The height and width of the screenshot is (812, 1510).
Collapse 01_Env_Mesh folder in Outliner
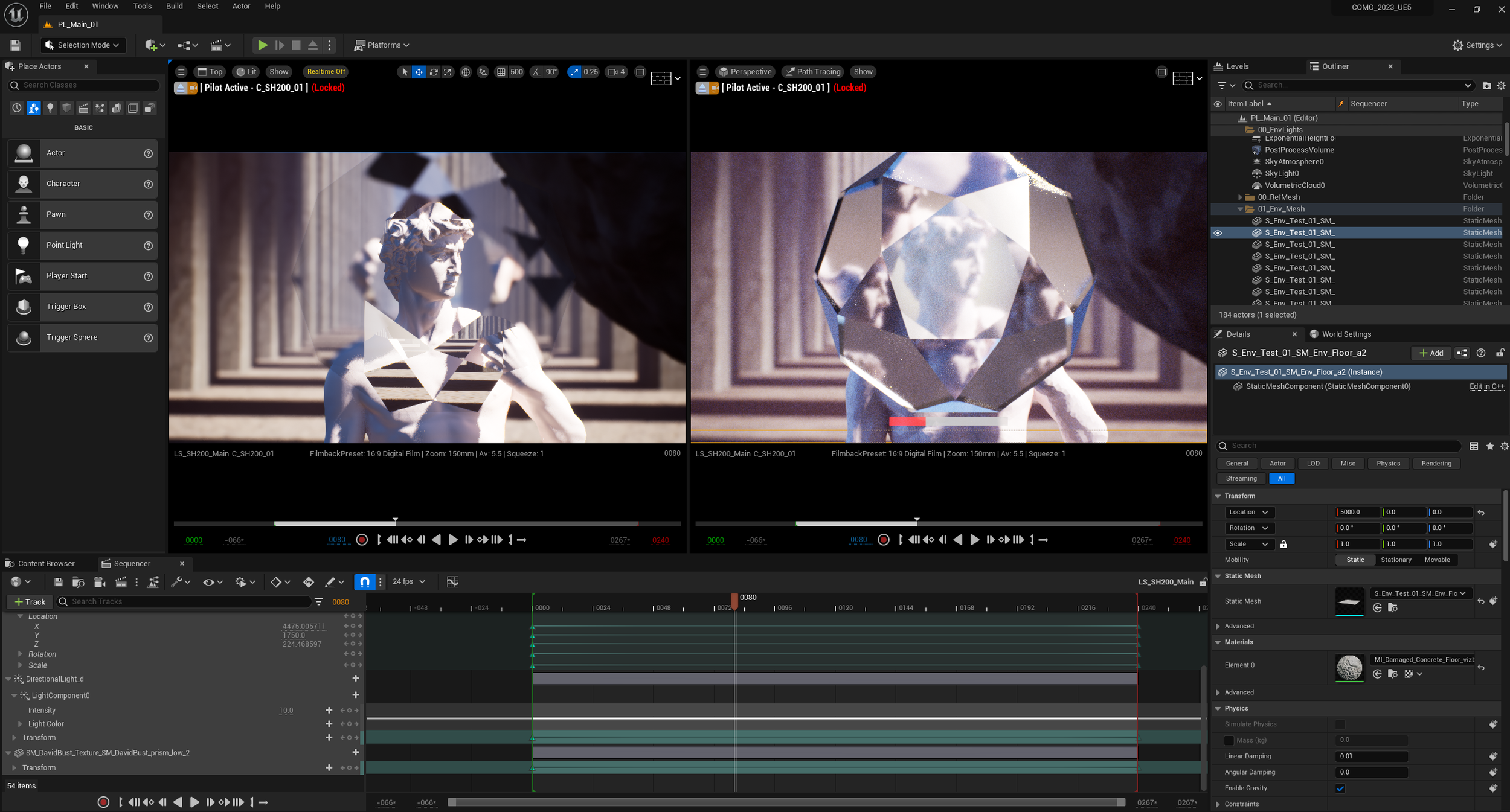[1240, 209]
